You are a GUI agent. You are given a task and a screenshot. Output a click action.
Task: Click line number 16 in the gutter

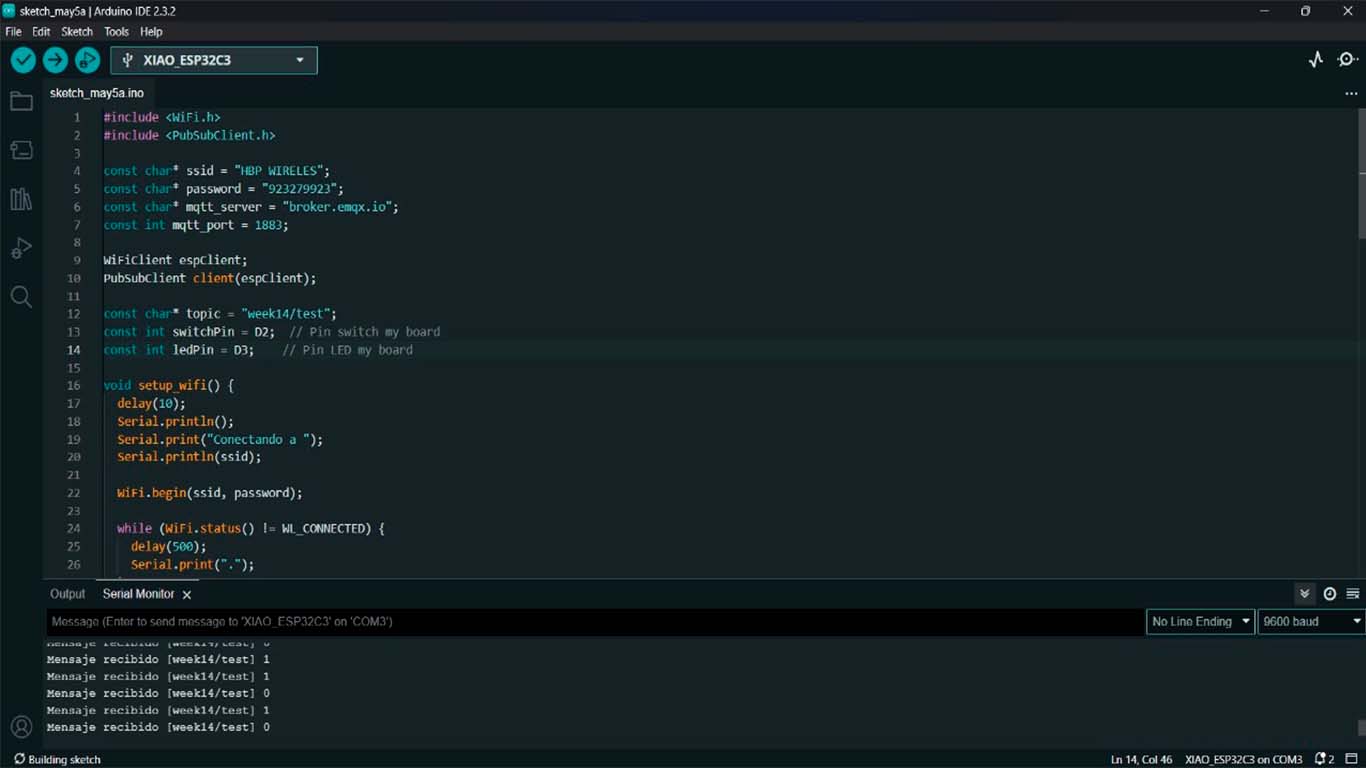73,386
